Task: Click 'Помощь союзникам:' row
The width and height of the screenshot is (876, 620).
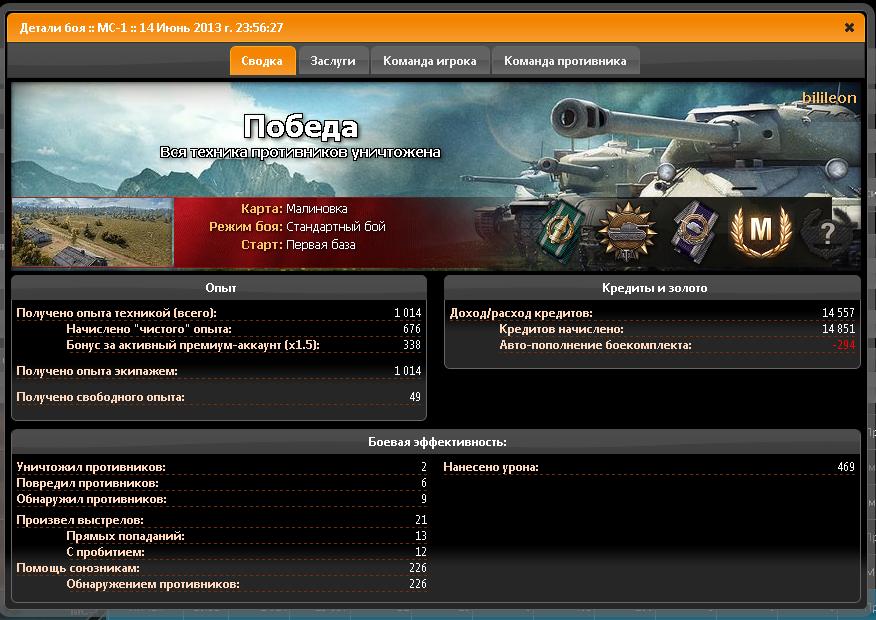Action: tap(222, 568)
